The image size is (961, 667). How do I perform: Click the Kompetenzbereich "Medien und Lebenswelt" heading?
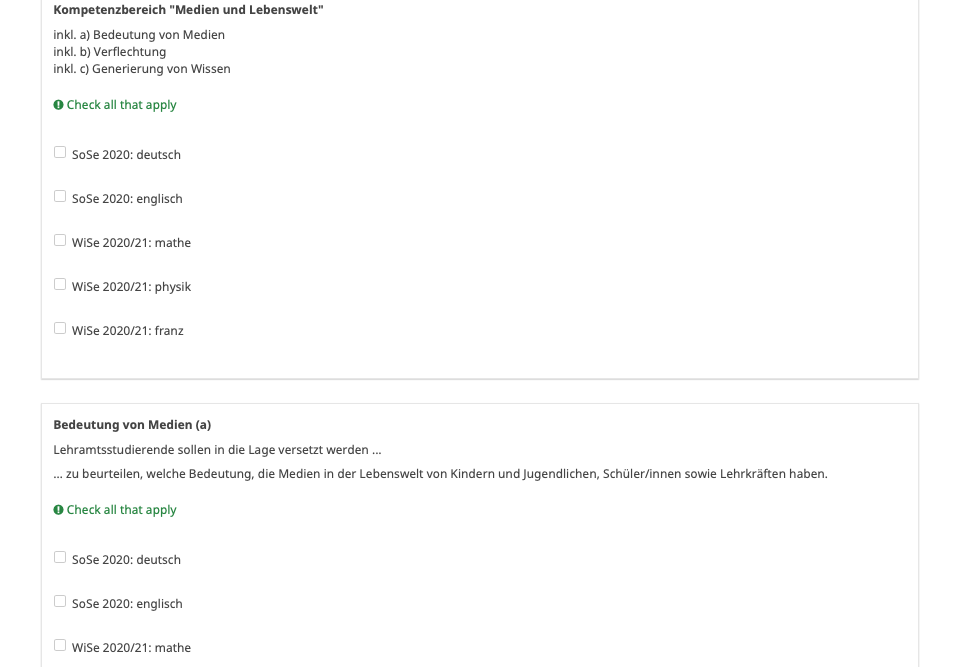(188, 10)
